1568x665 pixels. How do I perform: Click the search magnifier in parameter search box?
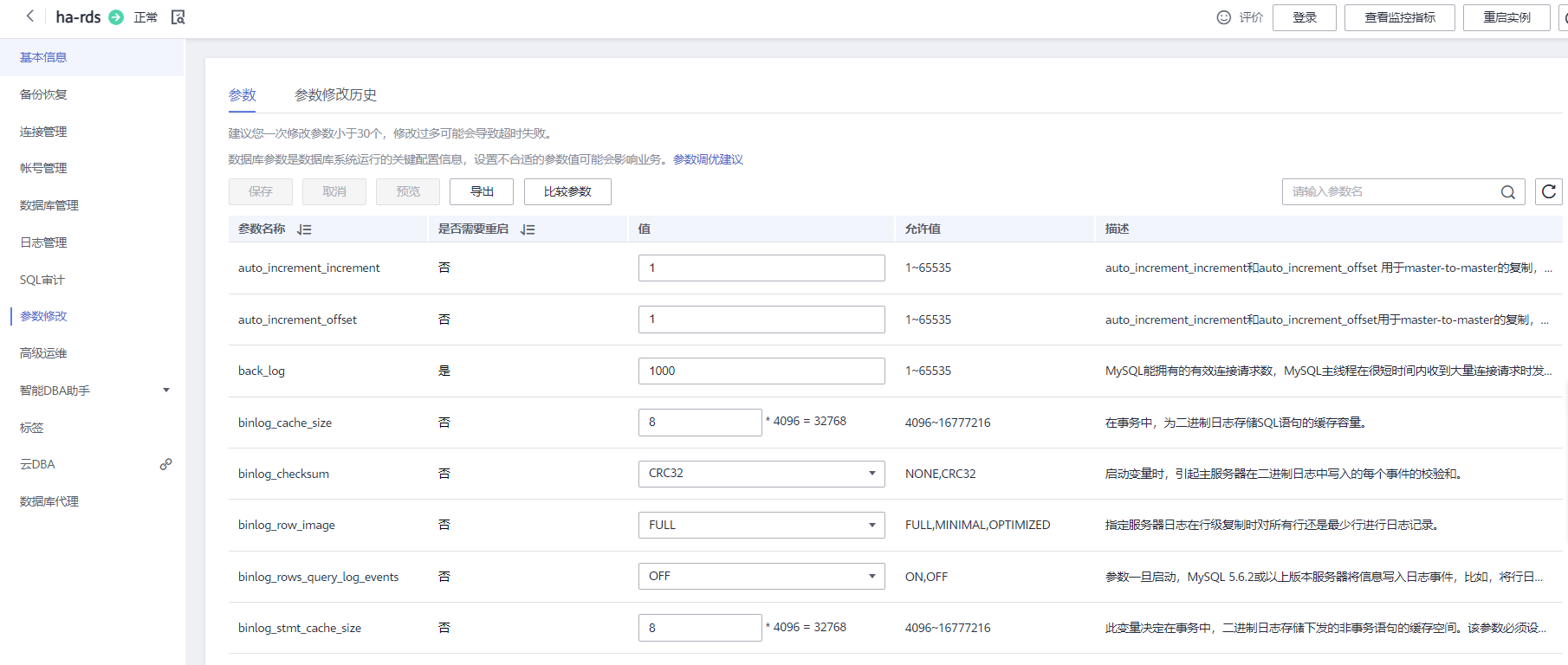pos(1507,192)
